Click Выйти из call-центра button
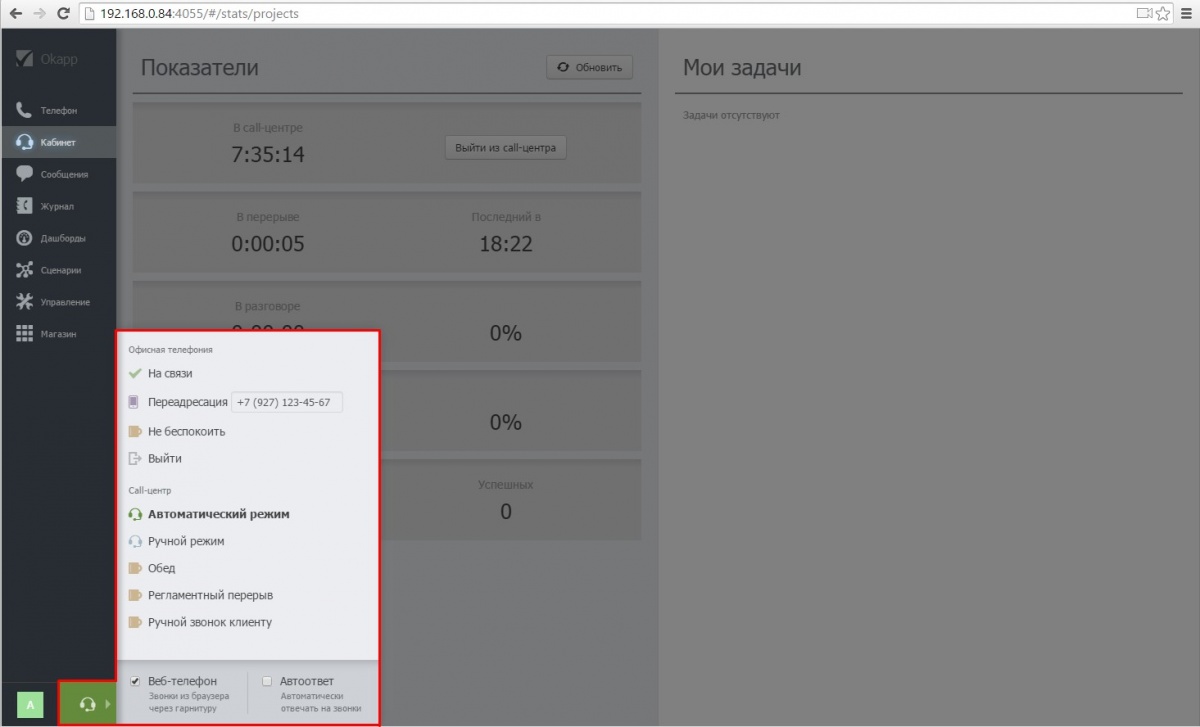 tap(505, 148)
